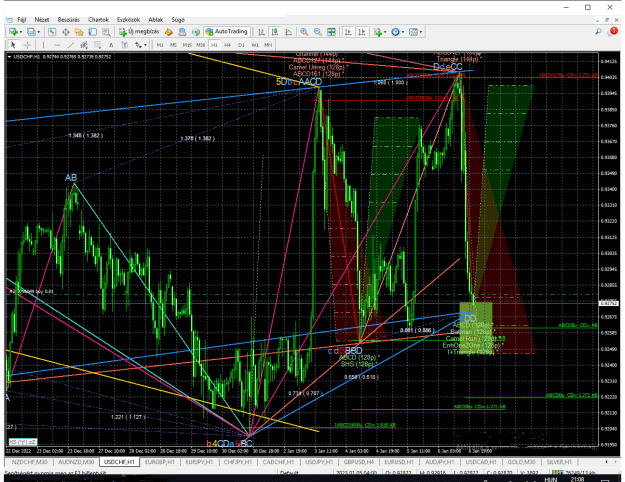Screen dimensions: 625x482
Task: Select the Crosshair tool
Action: (27, 45)
